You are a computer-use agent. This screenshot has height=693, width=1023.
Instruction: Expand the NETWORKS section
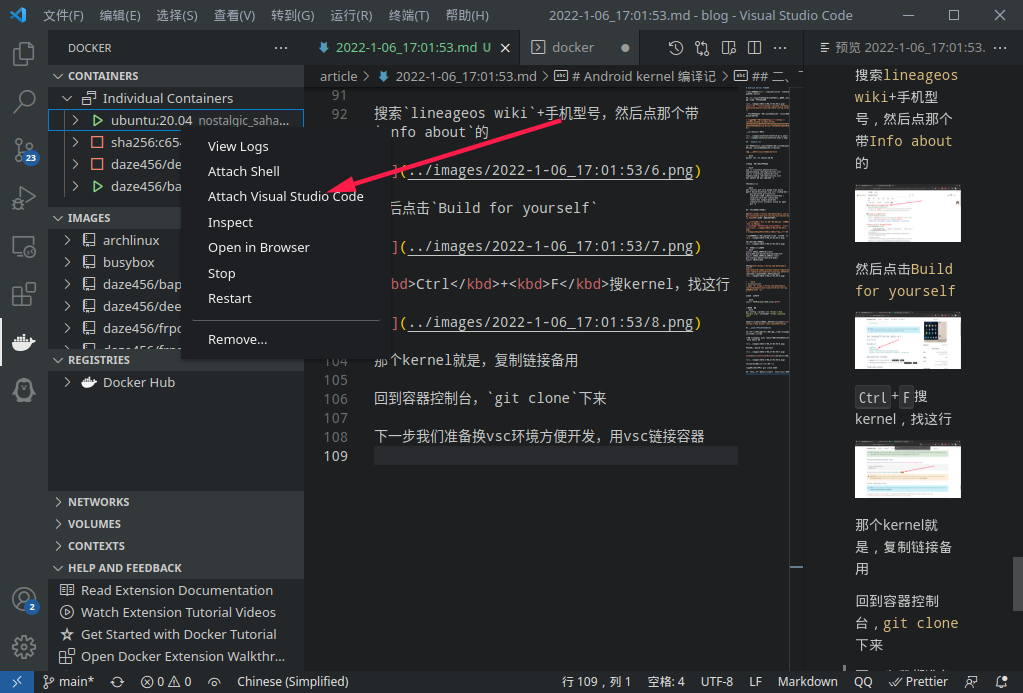click(x=98, y=502)
